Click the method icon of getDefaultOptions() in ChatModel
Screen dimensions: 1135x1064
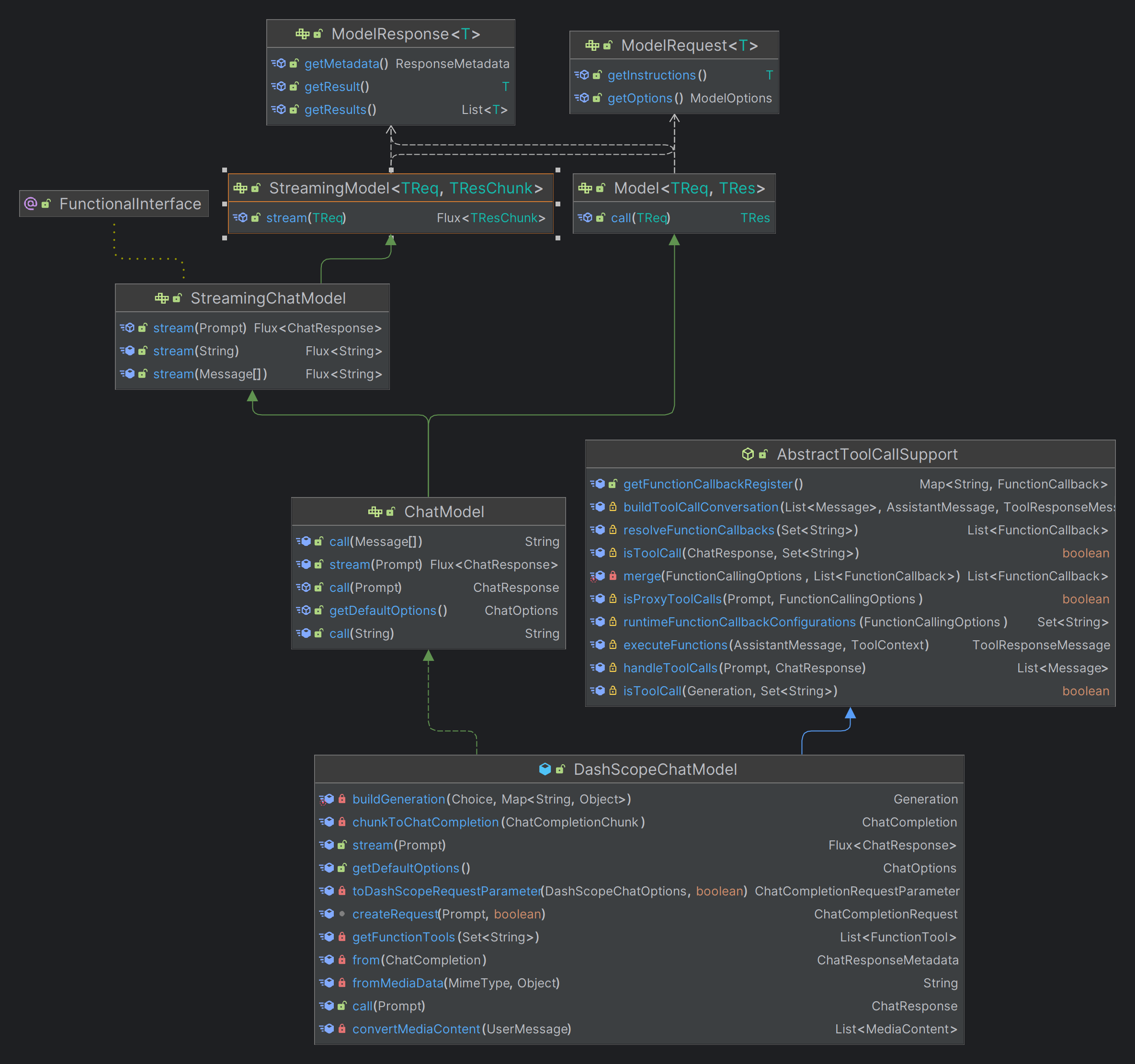click(x=303, y=611)
